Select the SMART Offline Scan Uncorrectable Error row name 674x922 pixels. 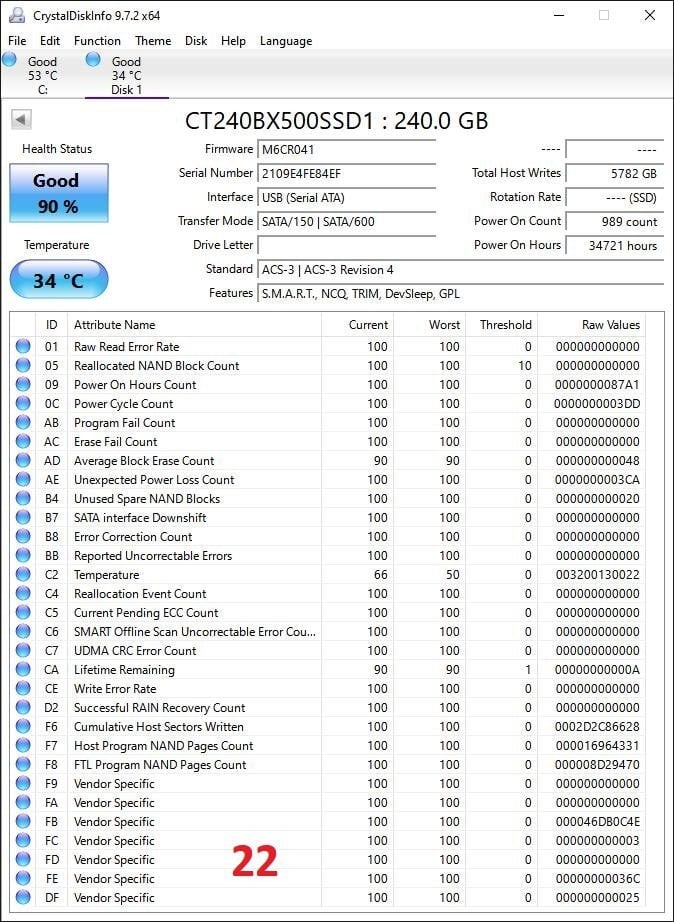point(195,632)
